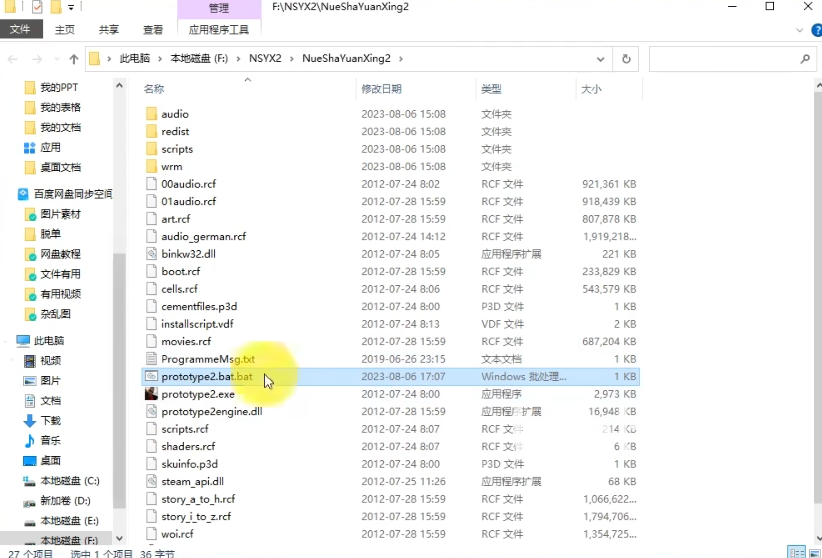Click the back navigation arrow
Image resolution: width=822 pixels, height=558 pixels.
[13, 59]
